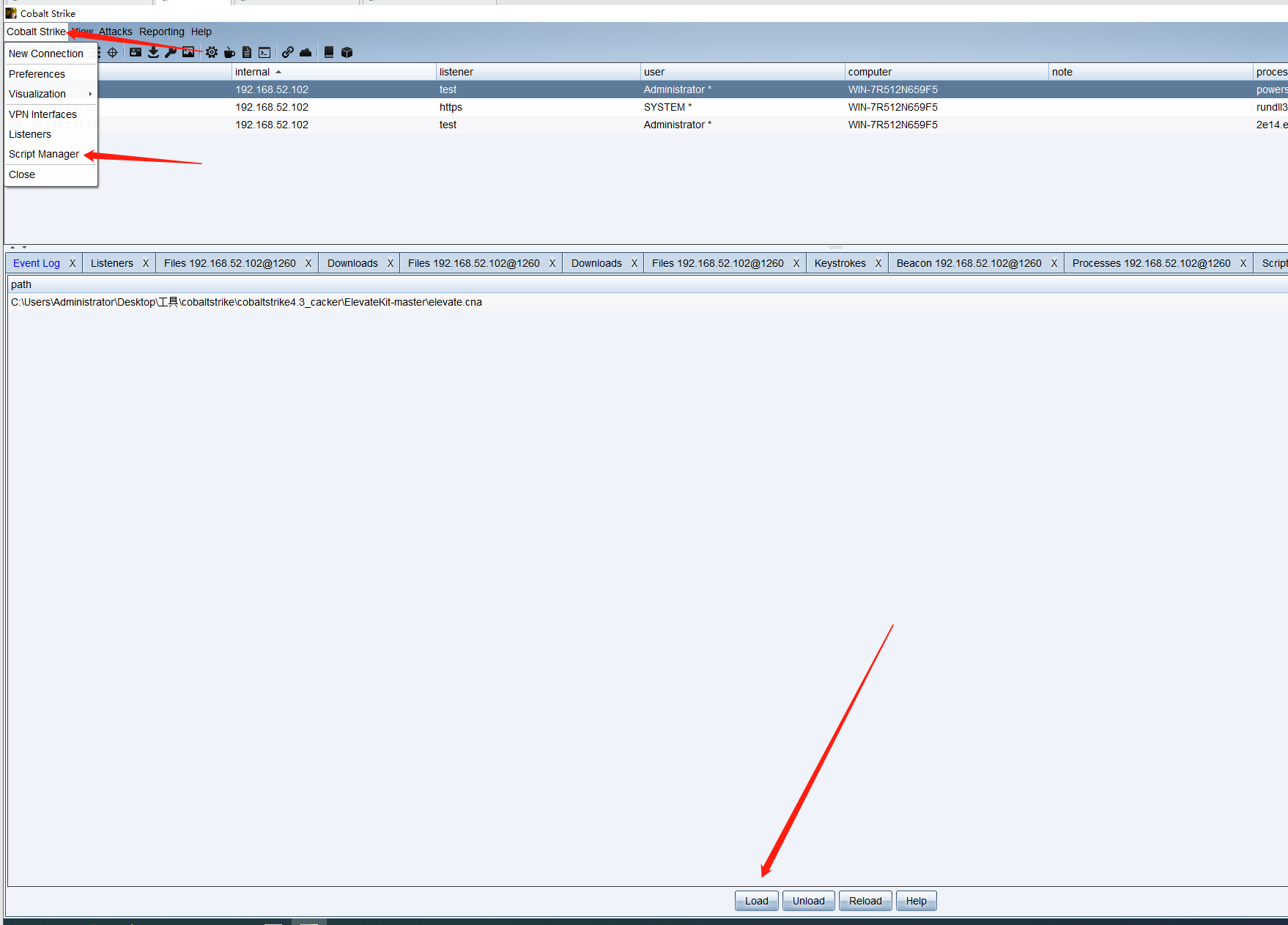Select the elevate.cna script path row

(648, 302)
